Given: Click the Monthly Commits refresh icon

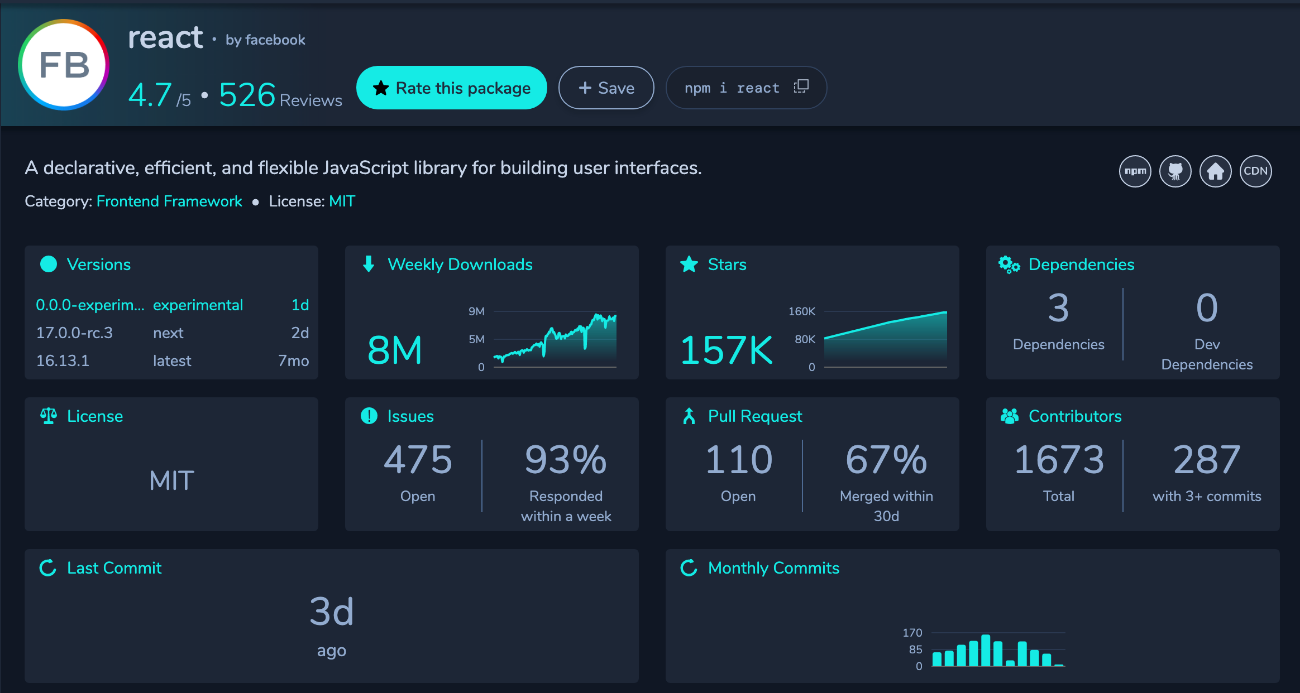Looking at the screenshot, I should point(688,568).
